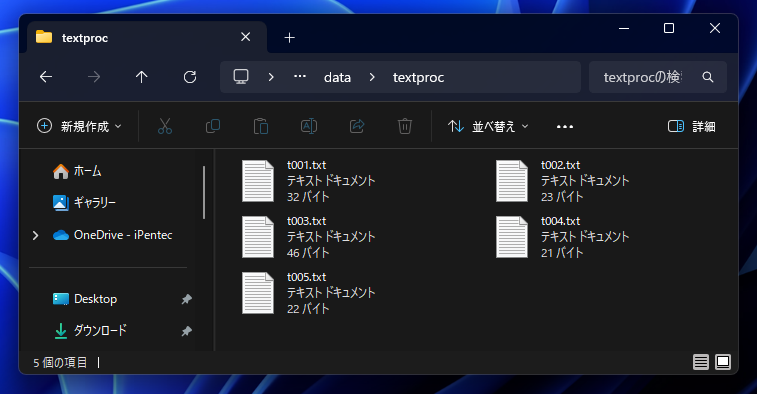Click the search magnifier icon
Viewport: 757px width, 394px height.
pos(708,77)
